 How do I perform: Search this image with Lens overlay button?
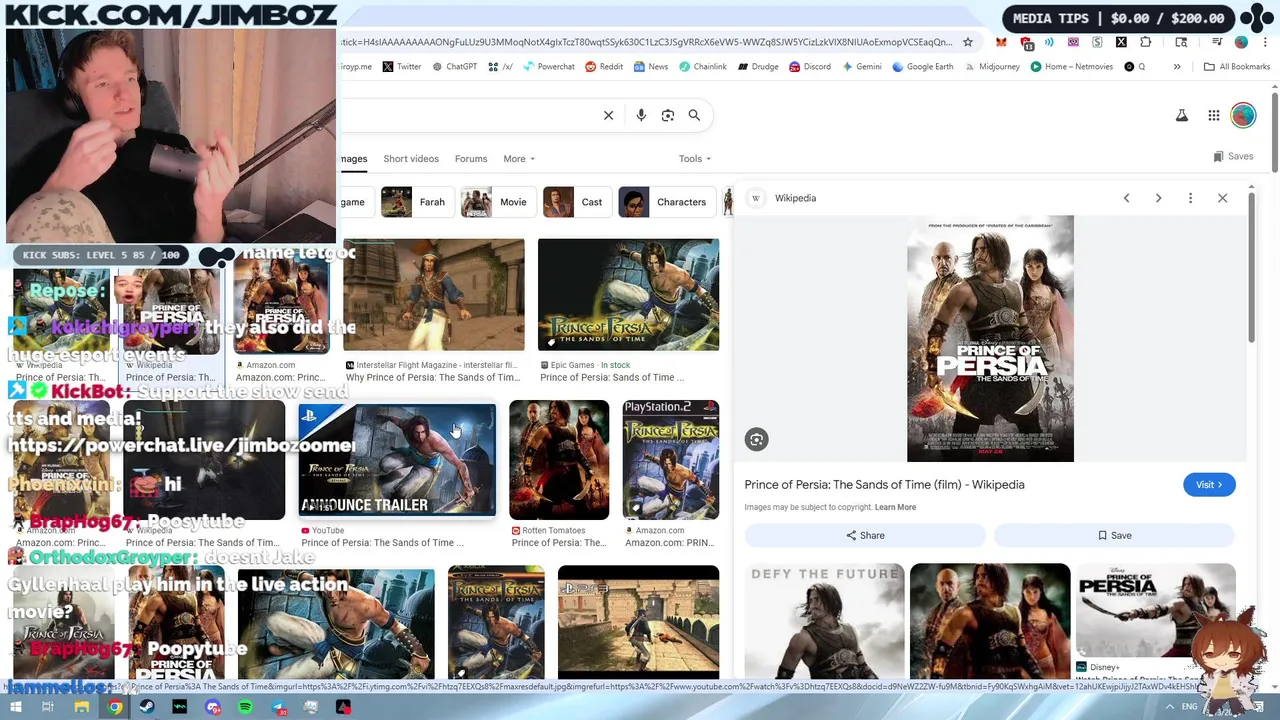coord(756,439)
